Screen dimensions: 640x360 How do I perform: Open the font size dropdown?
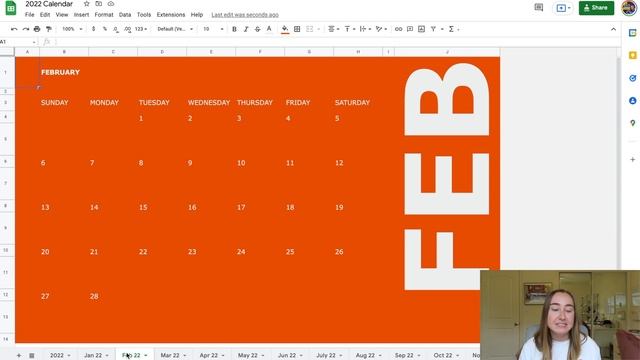pos(213,29)
